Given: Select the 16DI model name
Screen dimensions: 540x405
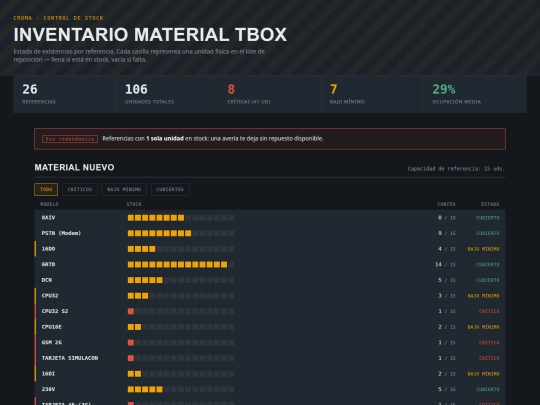Looking at the screenshot, I should (x=48, y=374).
